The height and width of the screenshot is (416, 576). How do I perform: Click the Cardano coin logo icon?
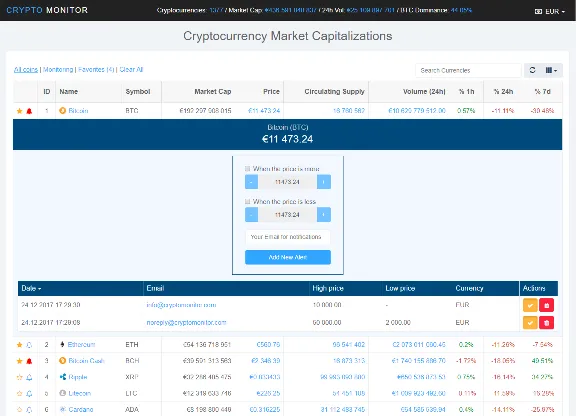(x=62, y=409)
